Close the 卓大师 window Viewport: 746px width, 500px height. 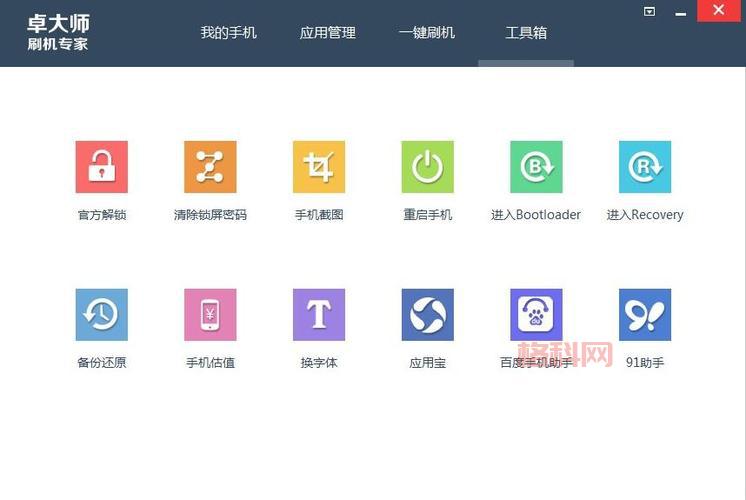pyautogui.click(x=719, y=10)
